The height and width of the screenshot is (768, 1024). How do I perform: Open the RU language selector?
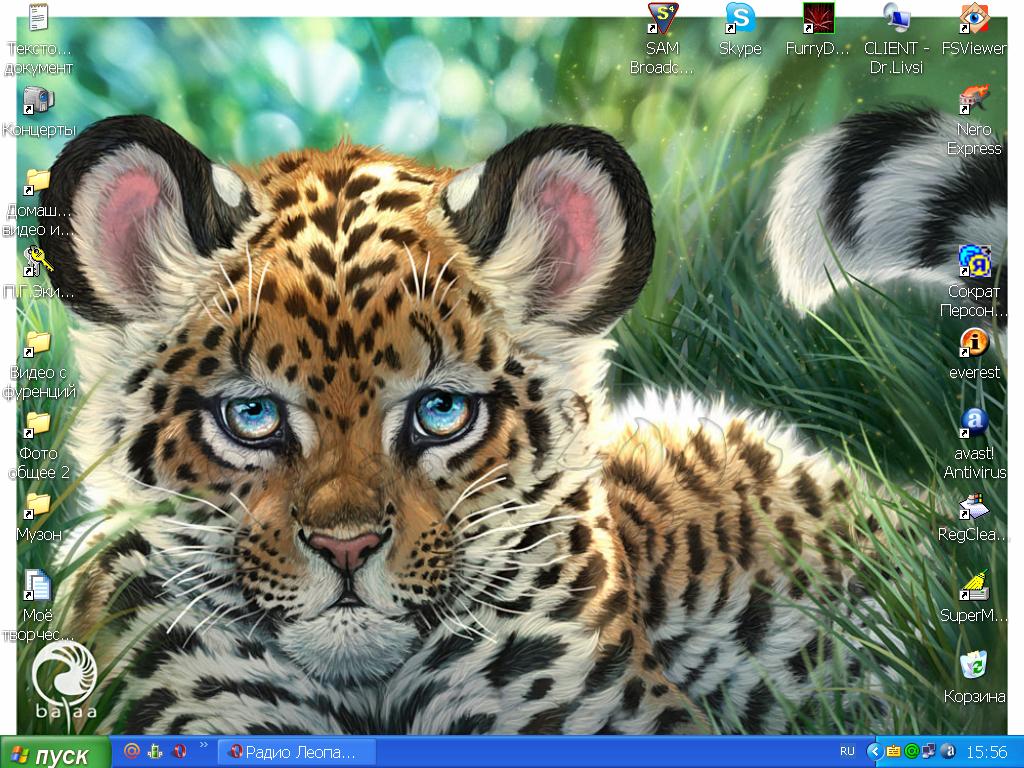tap(847, 751)
